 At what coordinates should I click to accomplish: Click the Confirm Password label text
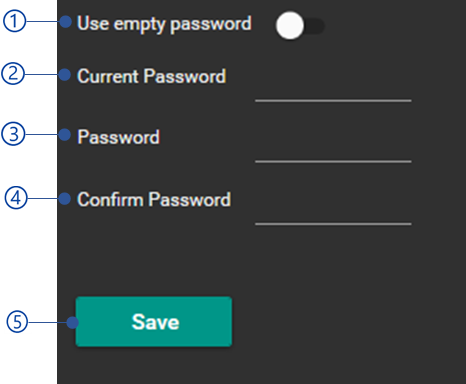(154, 200)
